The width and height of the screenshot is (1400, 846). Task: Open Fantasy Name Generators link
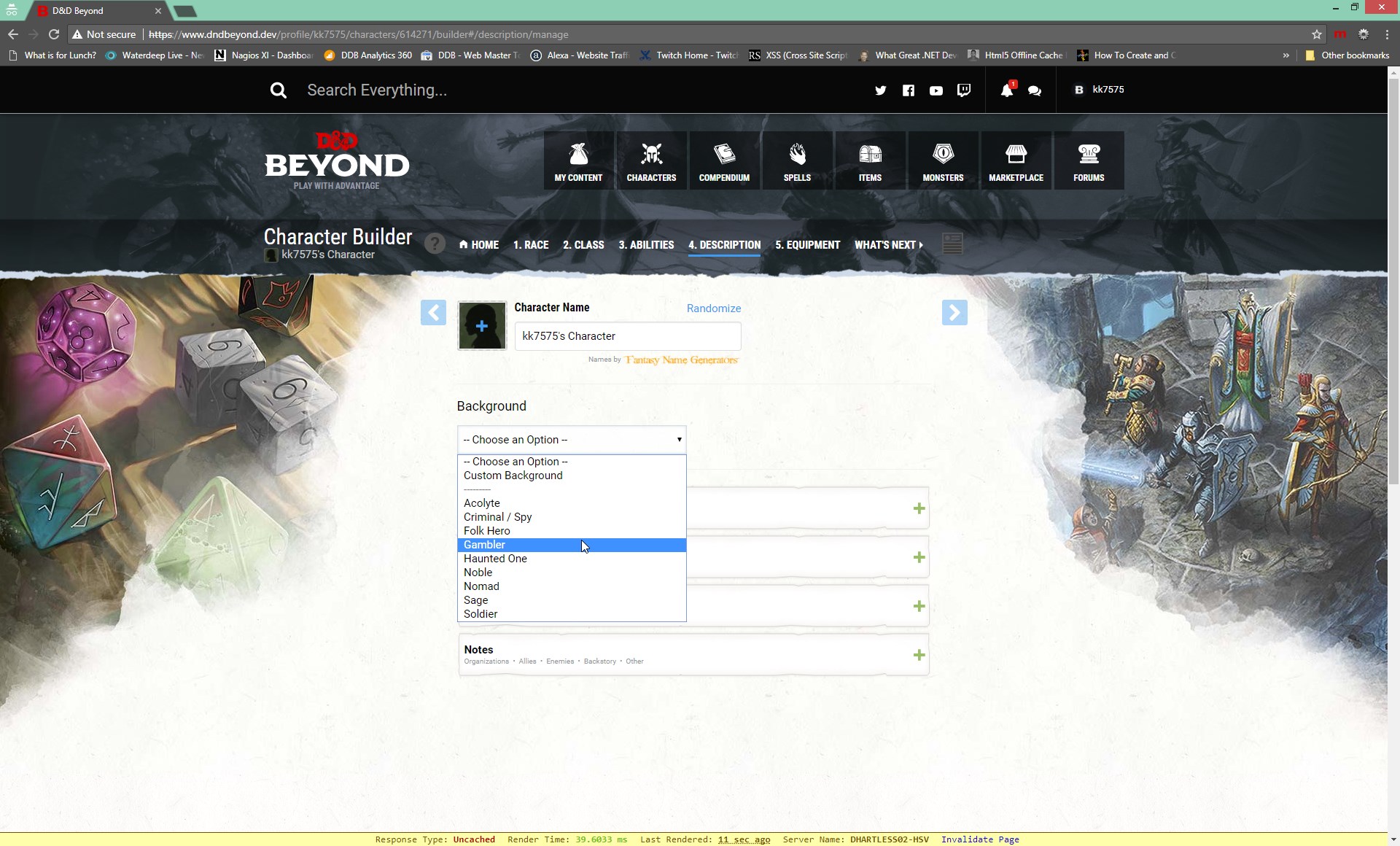point(681,360)
